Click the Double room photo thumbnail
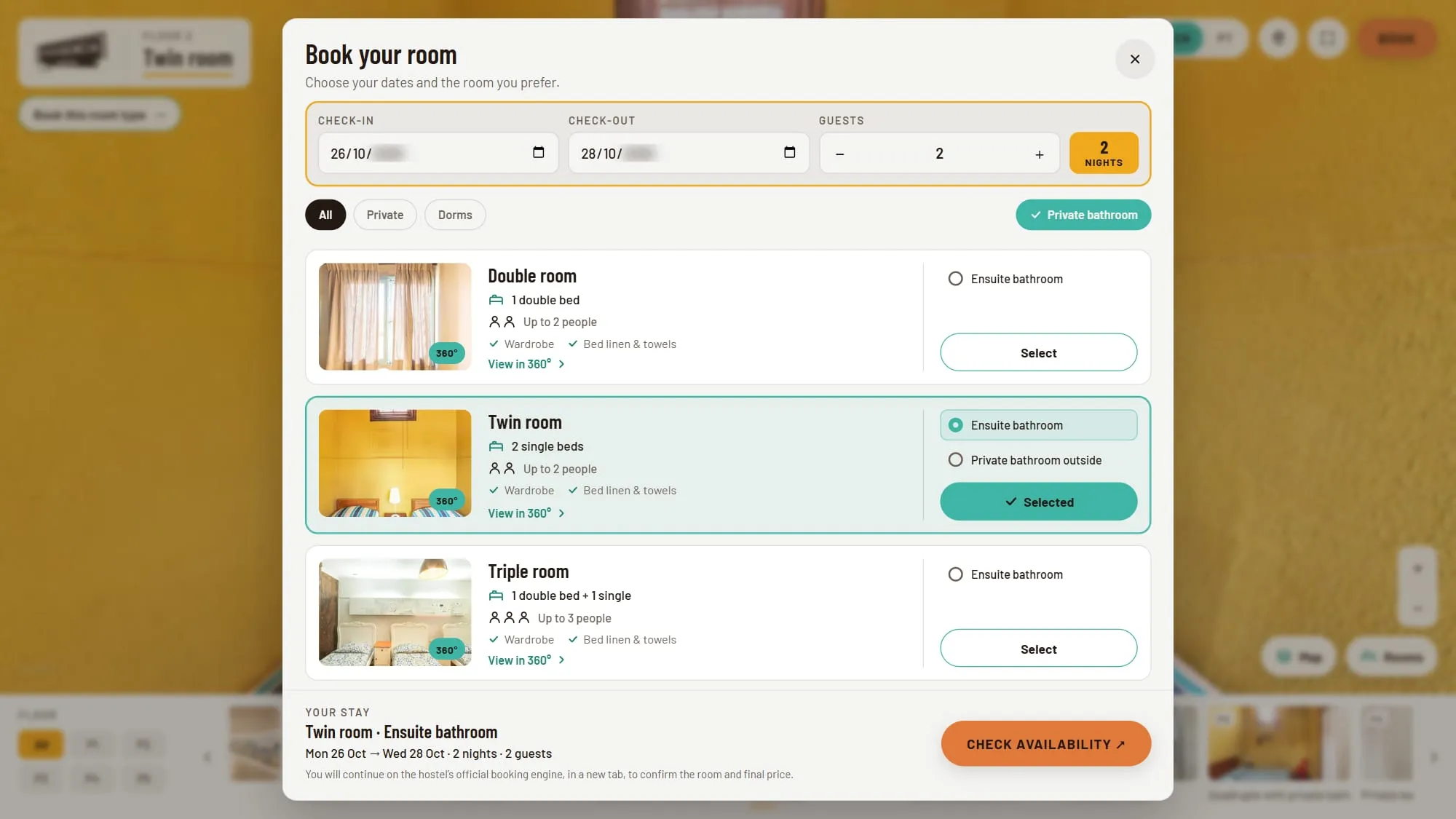1456x819 pixels. pos(395,317)
